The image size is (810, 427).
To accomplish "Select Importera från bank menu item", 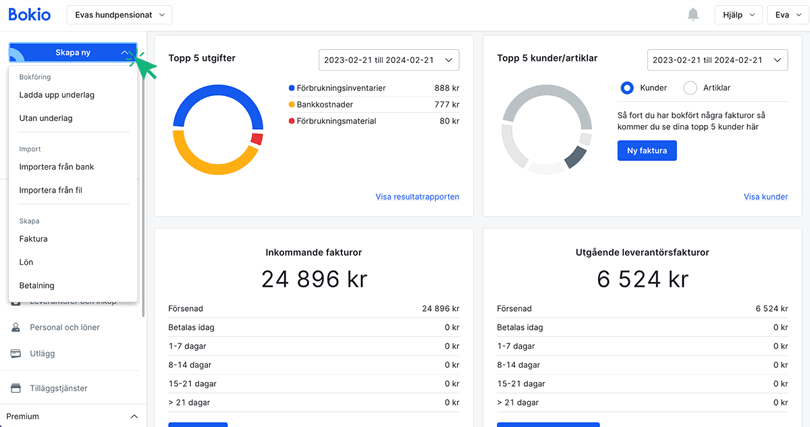I will point(56,167).
